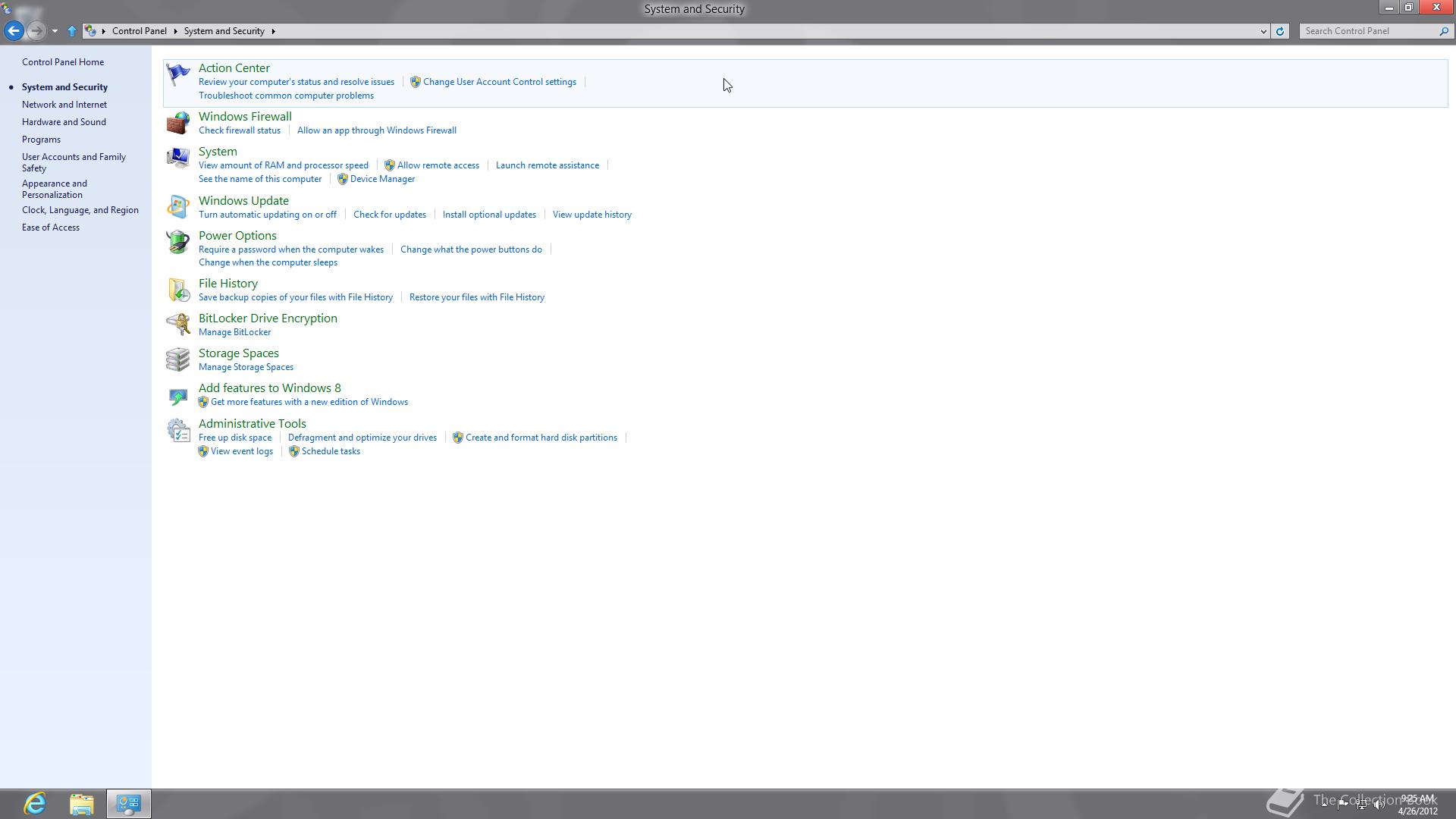Click Restore your files with File History
The width and height of the screenshot is (1456, 819).
[x=477, y=297]
